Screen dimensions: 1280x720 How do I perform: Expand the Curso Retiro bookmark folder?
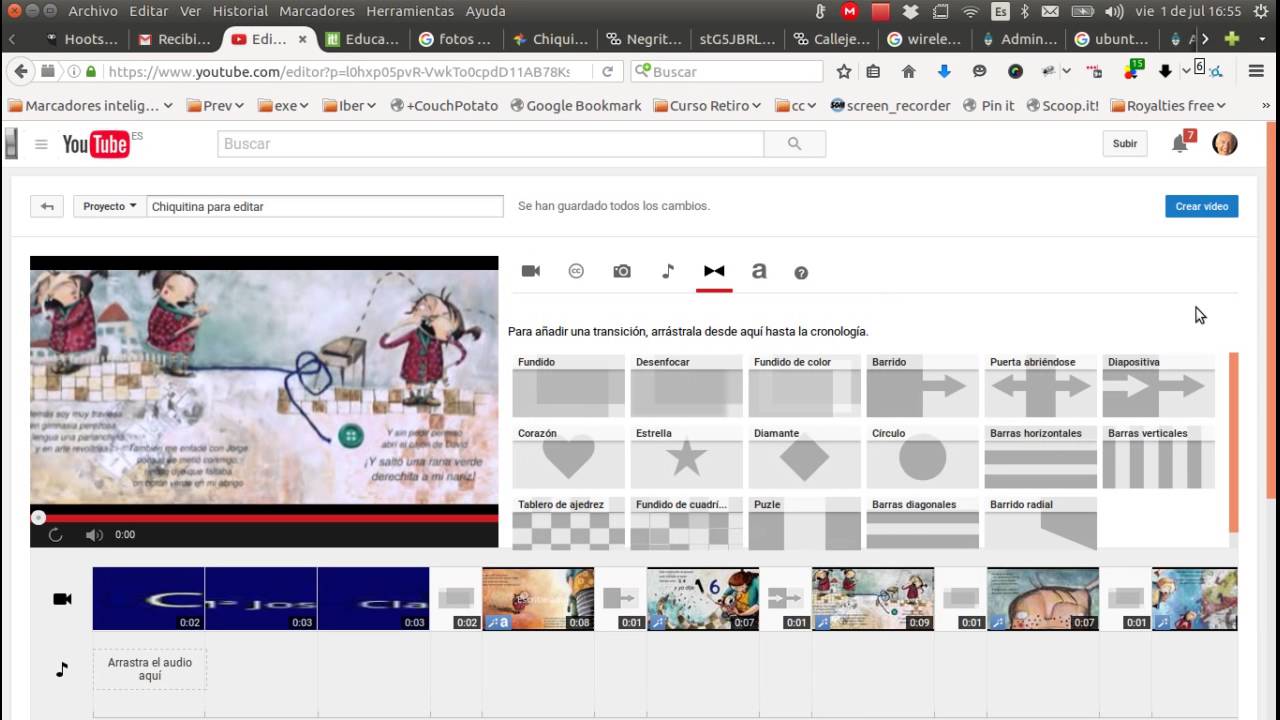click(707, 106)
